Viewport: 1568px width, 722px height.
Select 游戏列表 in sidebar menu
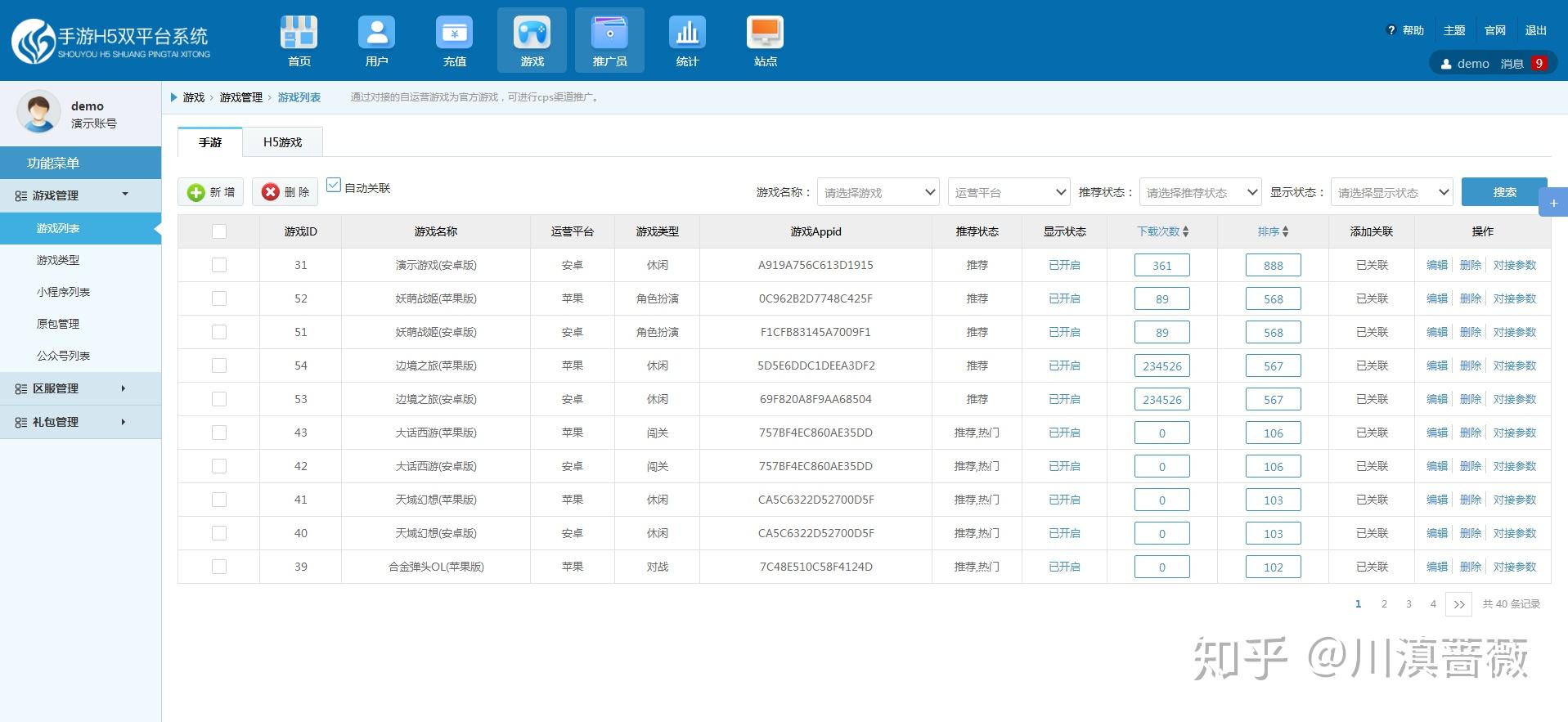click(80, 228)
